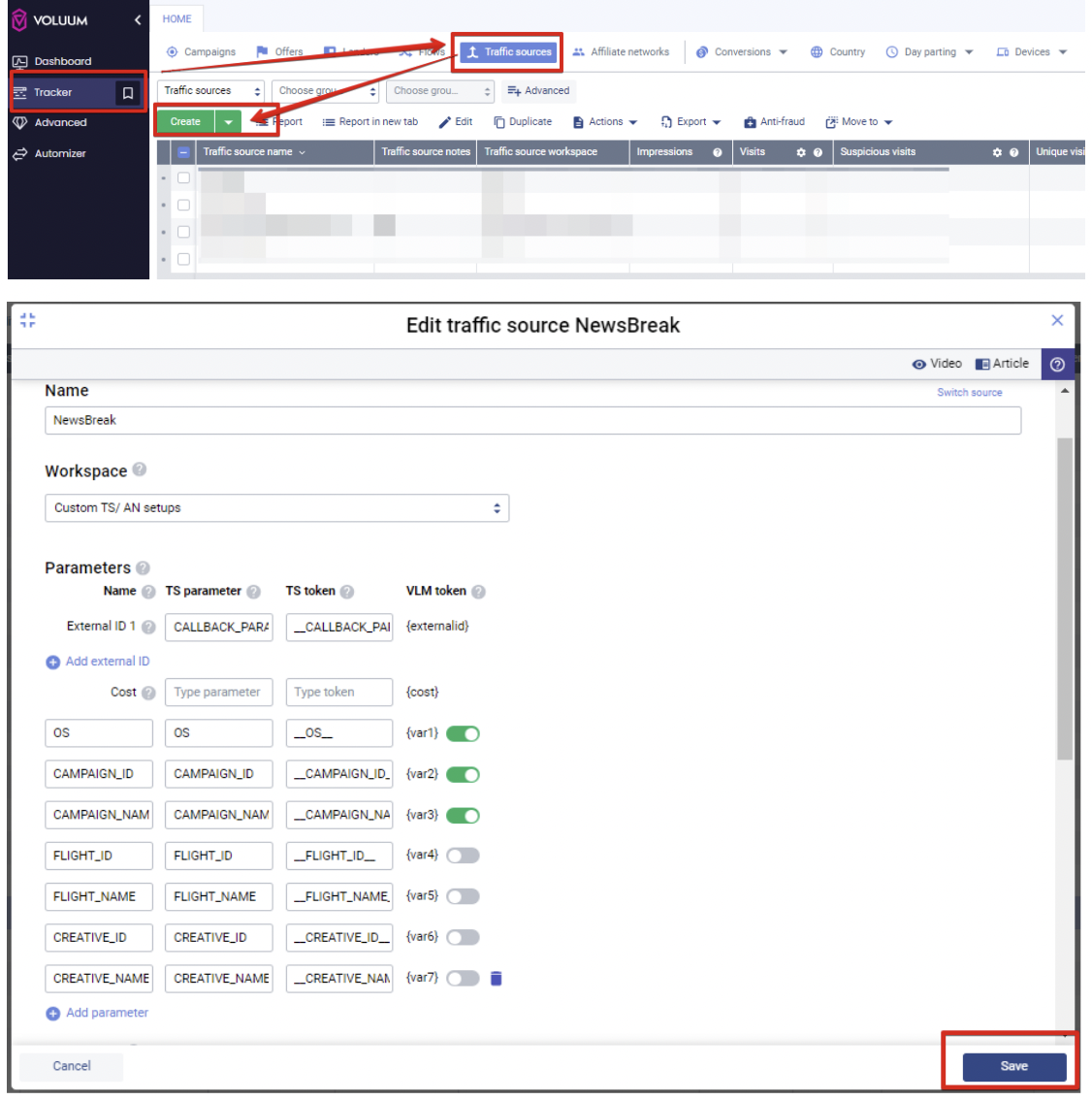Open the Create button dropdown arrow

pos(229,122)
